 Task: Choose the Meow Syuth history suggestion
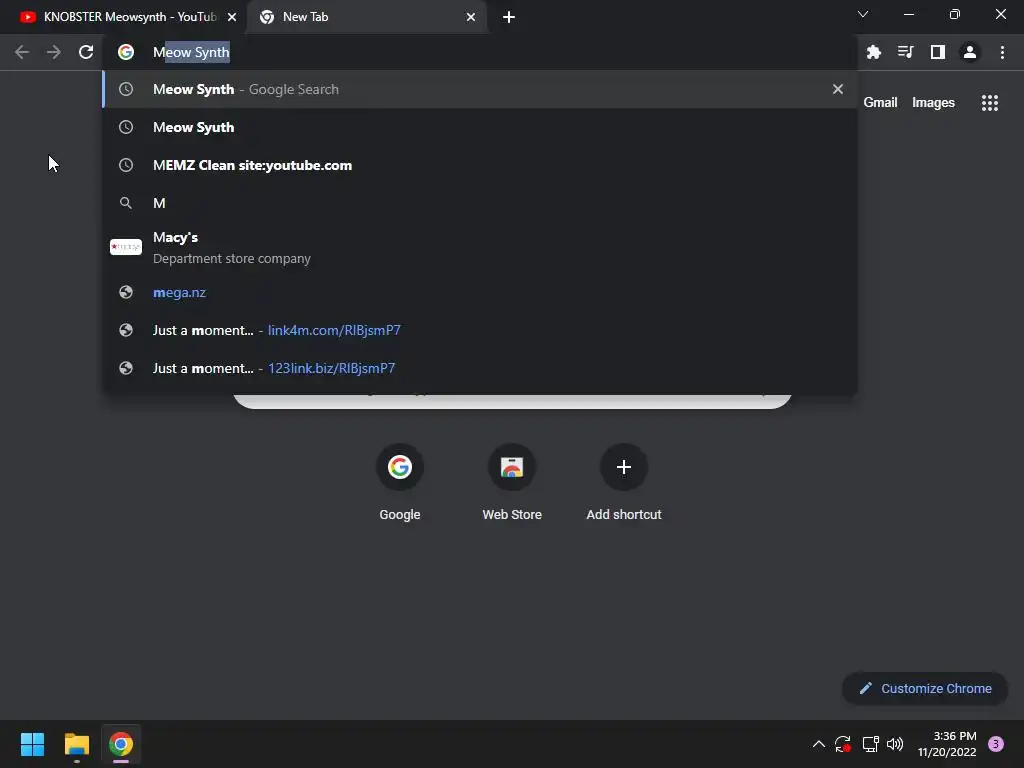(480, 127)
